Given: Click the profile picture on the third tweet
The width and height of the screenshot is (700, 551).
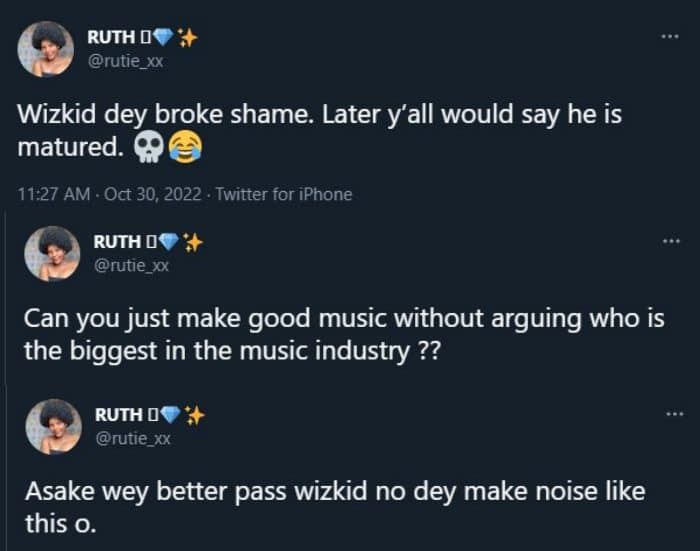Looking at the screenshot, I should coord(52,426).
